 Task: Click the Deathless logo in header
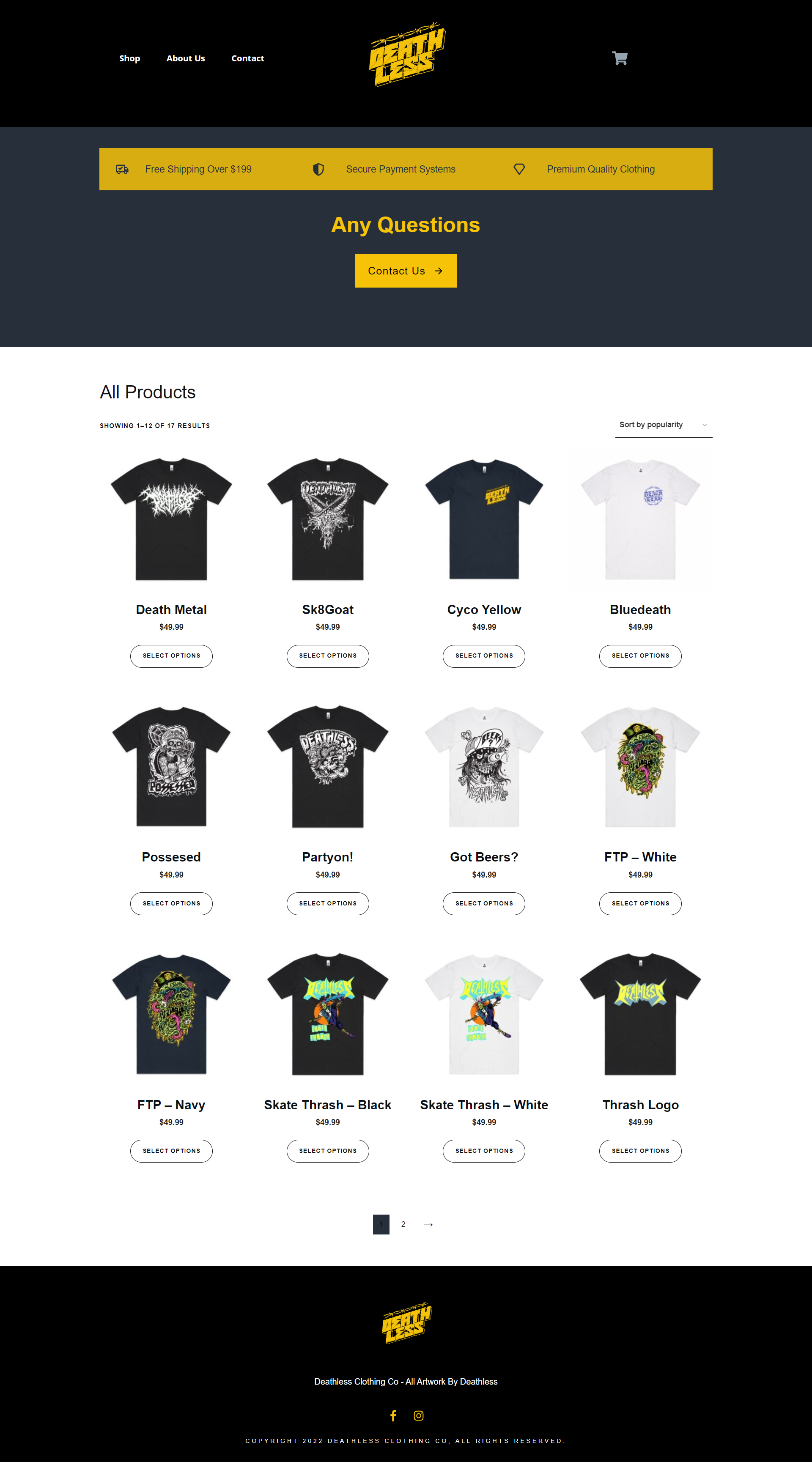click(x=407, y=55)
